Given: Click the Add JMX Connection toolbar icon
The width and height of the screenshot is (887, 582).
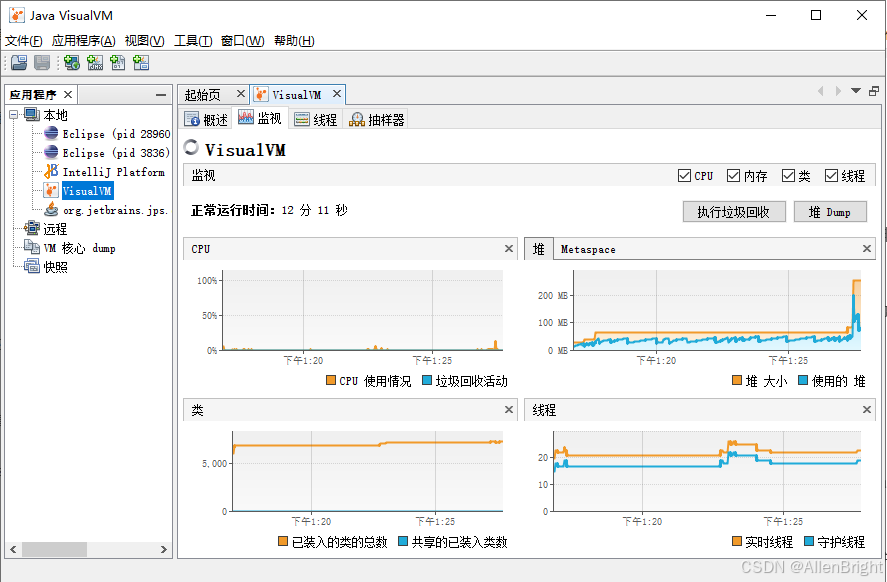Looking at the screenshot, I should (95, 63).
